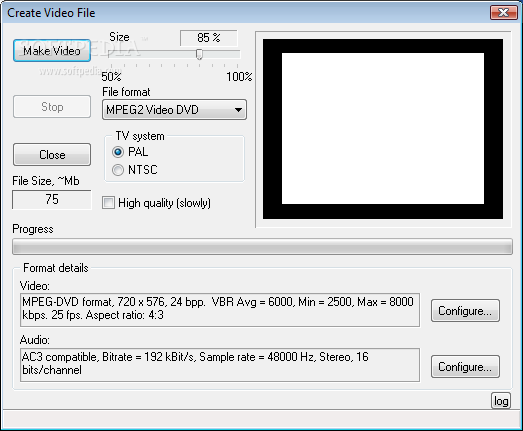Click the video preview area

[383, 129]
